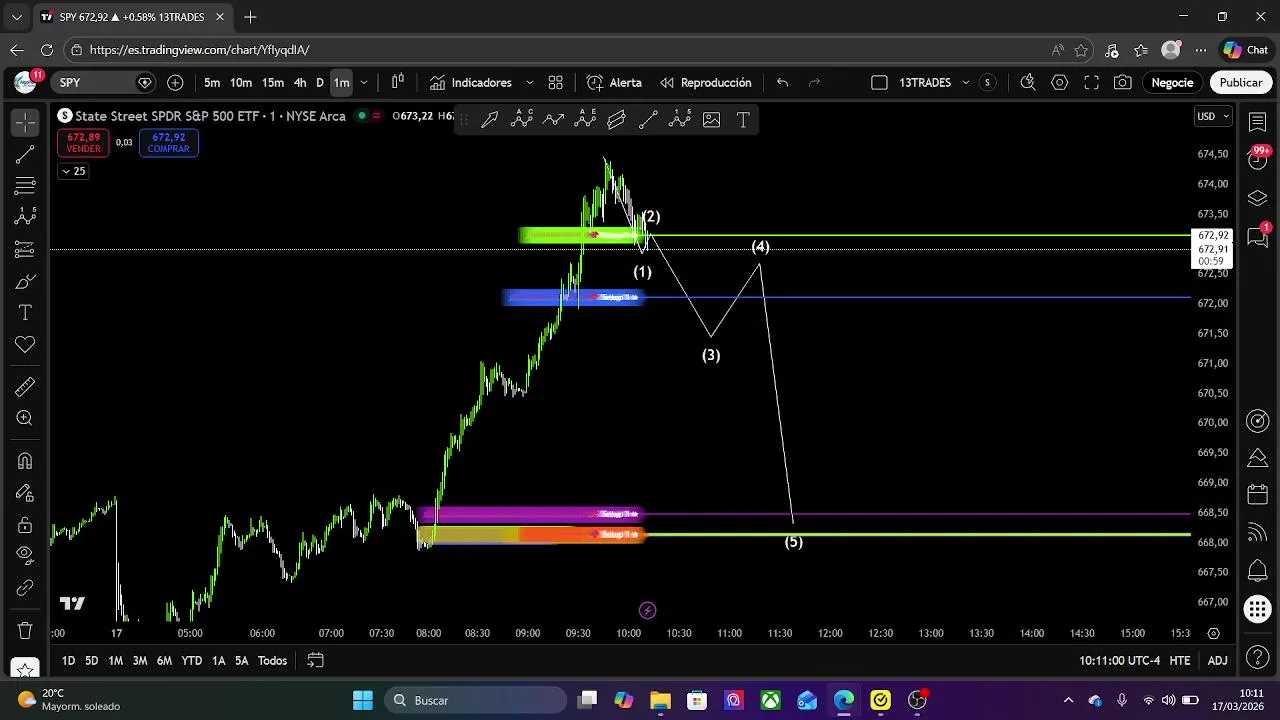Image resolution: width=1280 pixels, height=720 pixels.
Task: Select the trend line drawing tool
Action: (25, 154)
